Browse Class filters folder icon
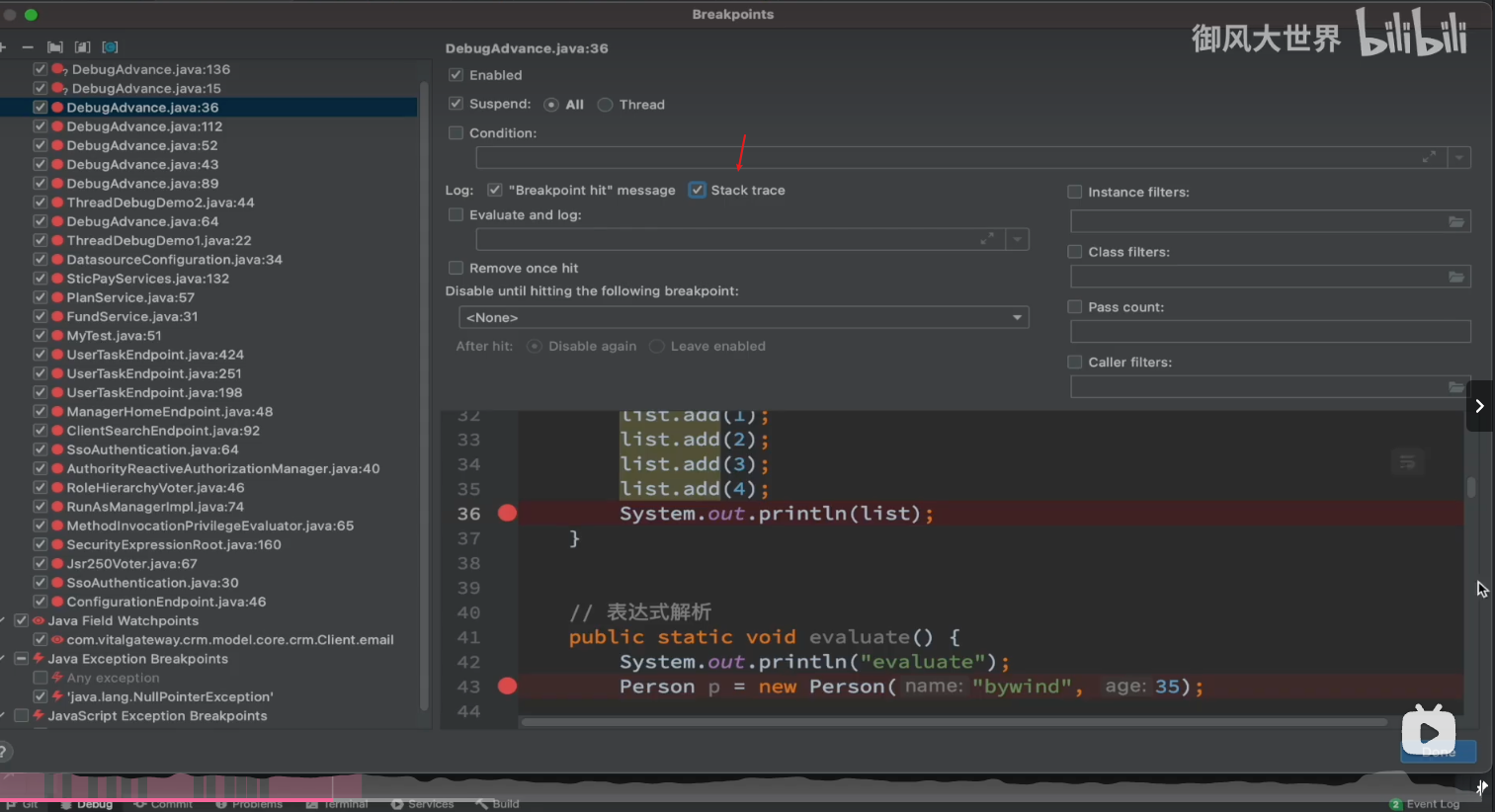This screenshot has width=1495, height=812. coord(1456,277)
